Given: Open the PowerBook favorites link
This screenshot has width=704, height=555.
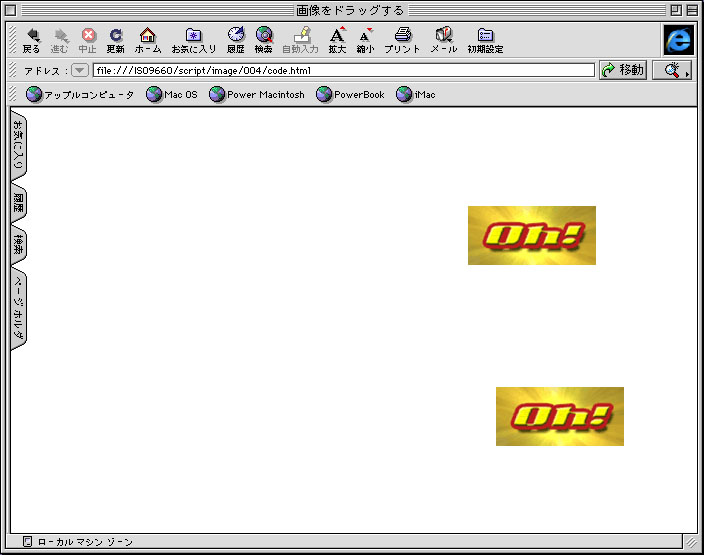Looking at the screenshot, I should (x=350, y=95).
